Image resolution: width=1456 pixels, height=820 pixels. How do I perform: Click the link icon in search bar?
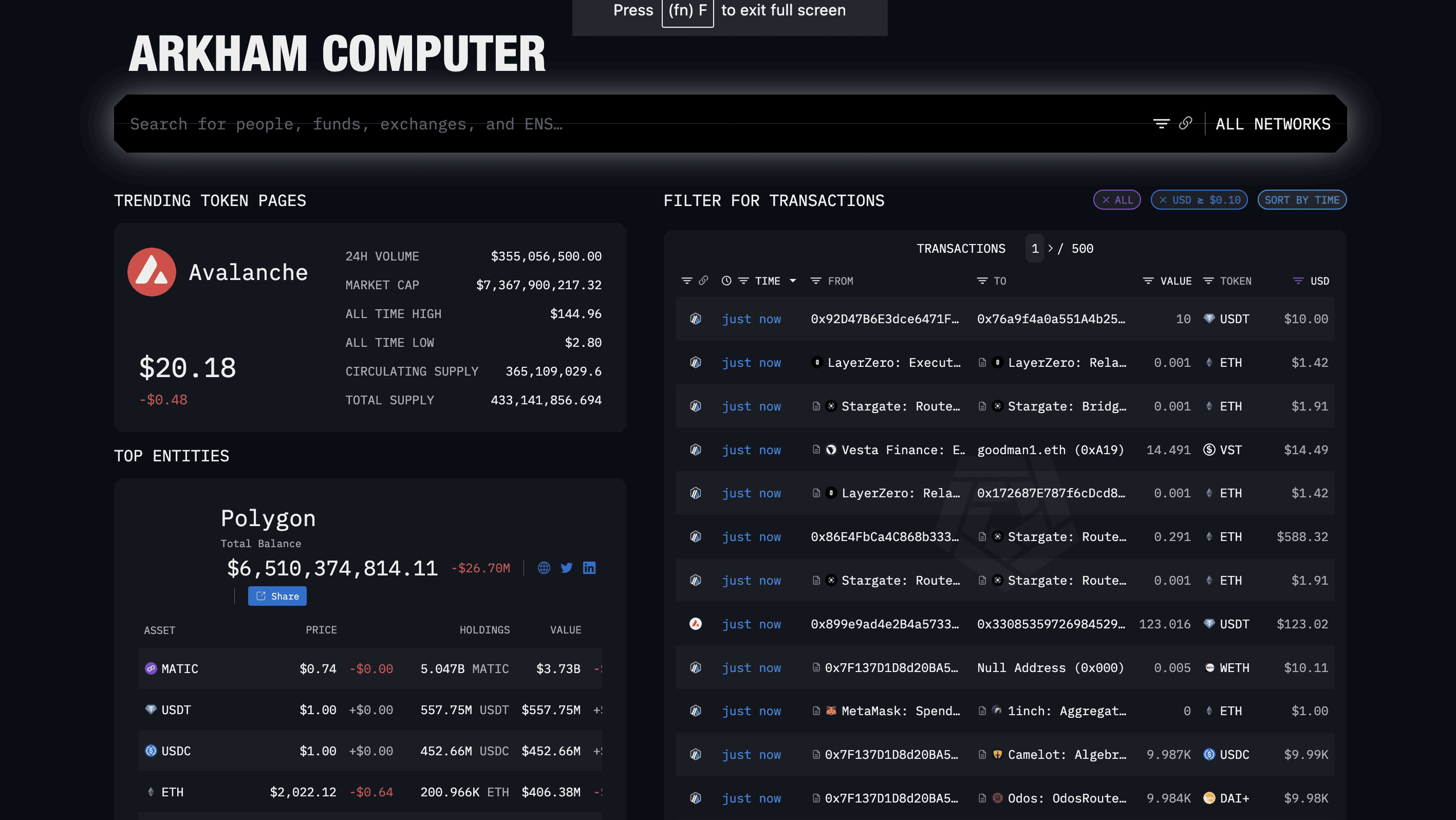[1185, 123]
